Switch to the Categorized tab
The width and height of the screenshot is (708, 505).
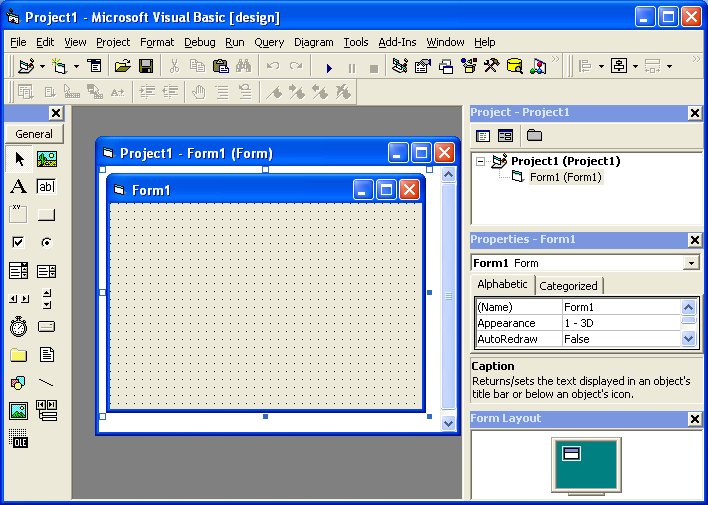[x=568, y=286]
